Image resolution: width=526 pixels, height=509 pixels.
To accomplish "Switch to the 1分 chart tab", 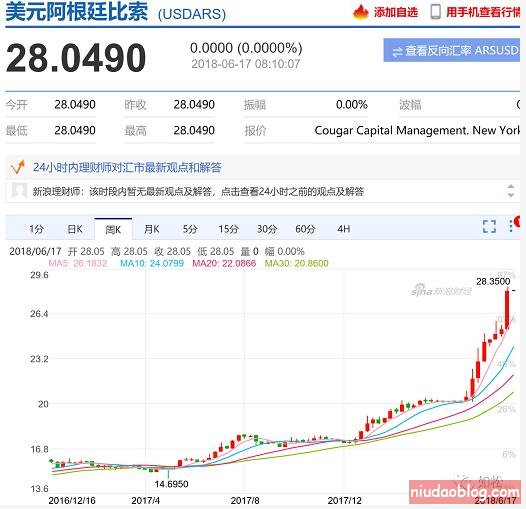I will pos(36,229).
